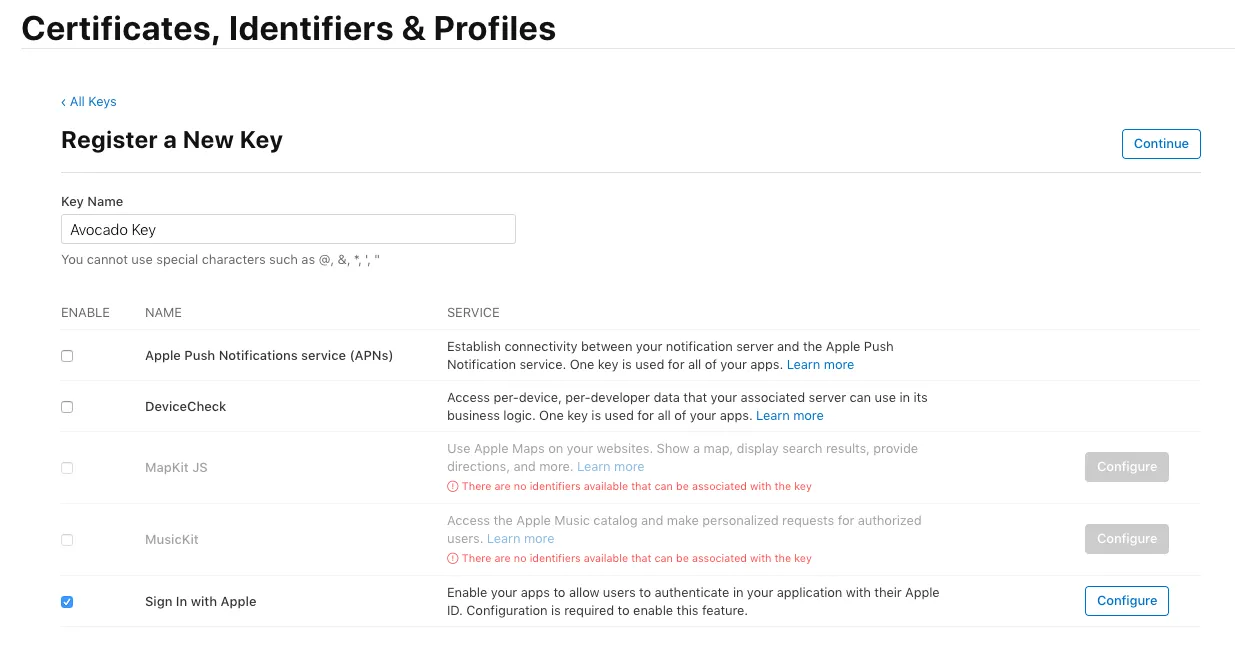Configure the Sign In with Apple key
Image resolution: width=1235 pixels, height=668 pixels.
pos(1126,601)
